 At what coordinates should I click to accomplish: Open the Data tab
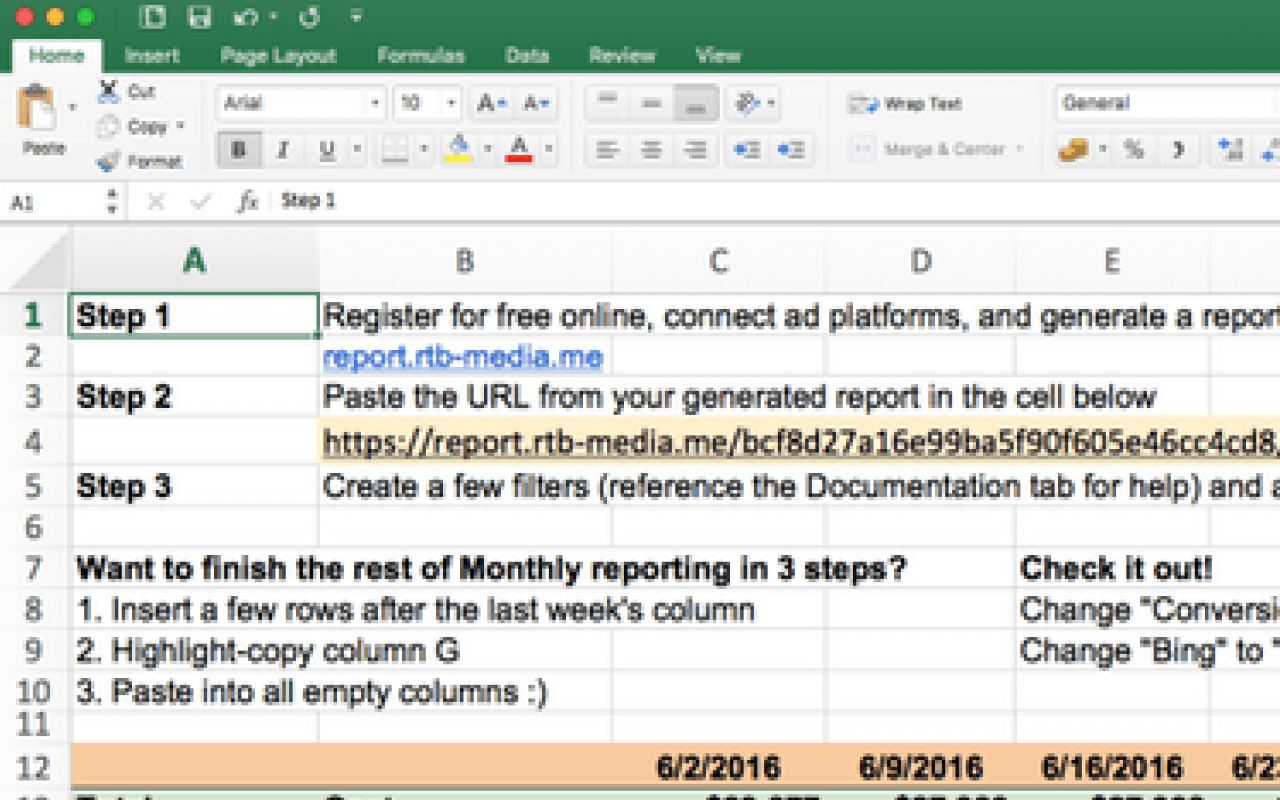(527, 56)
